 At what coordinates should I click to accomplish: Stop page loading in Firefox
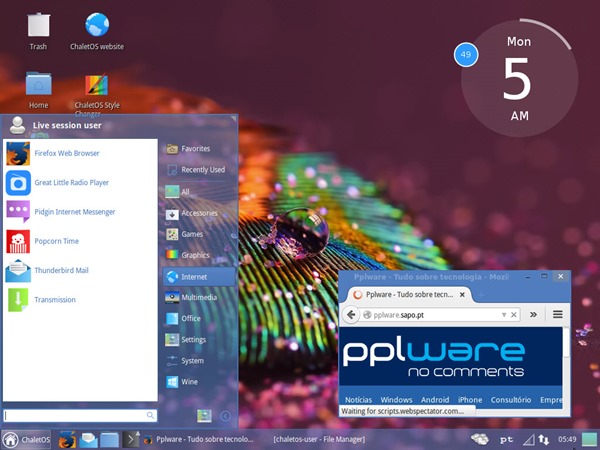[514, 315]
